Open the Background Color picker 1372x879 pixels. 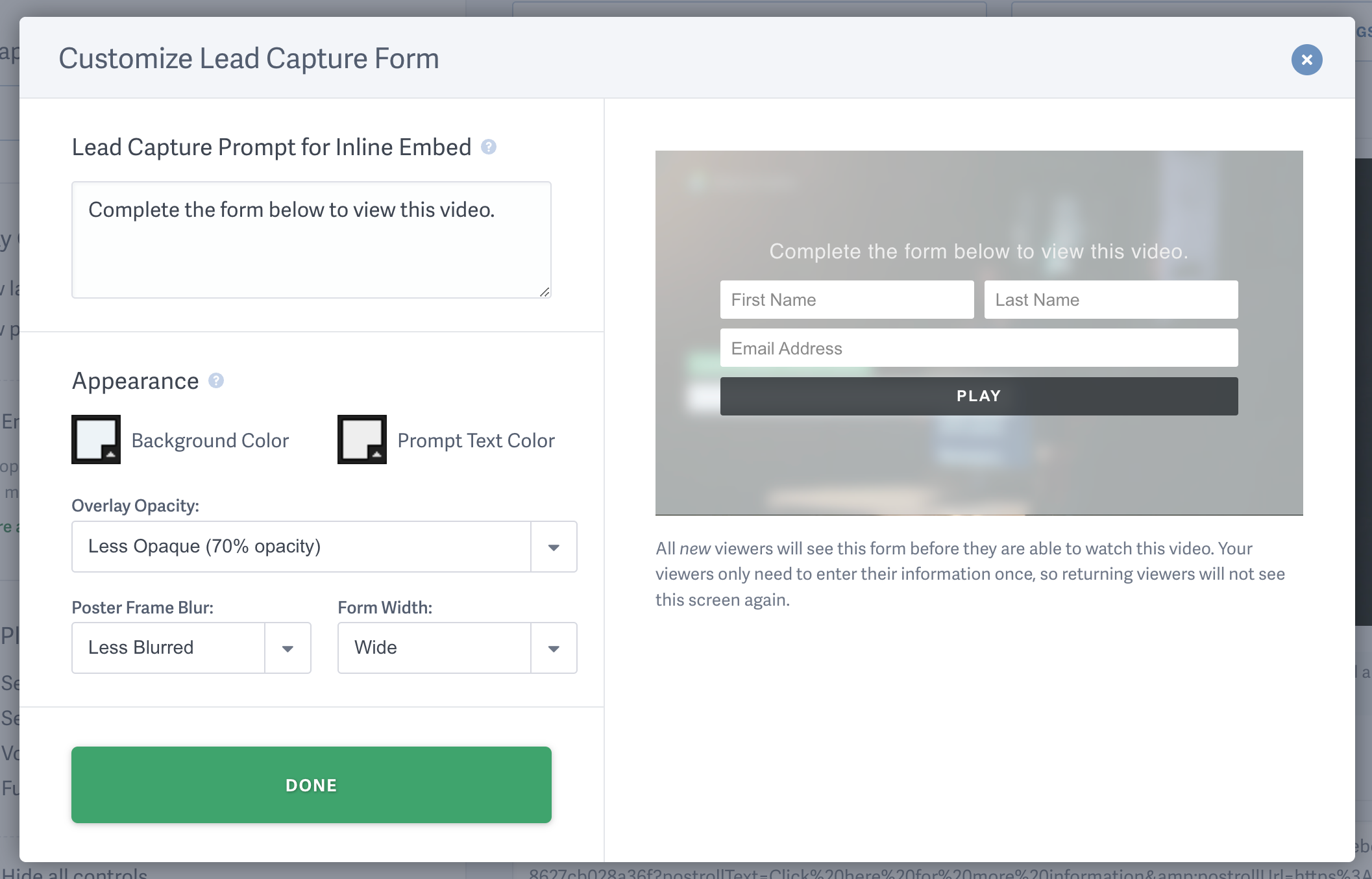(x=95, y=439)
